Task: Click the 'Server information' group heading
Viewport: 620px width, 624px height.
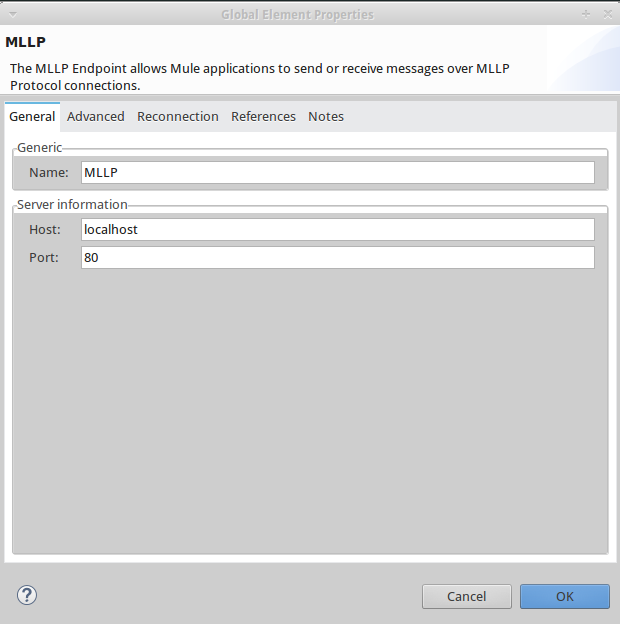Action: [72, 205]
